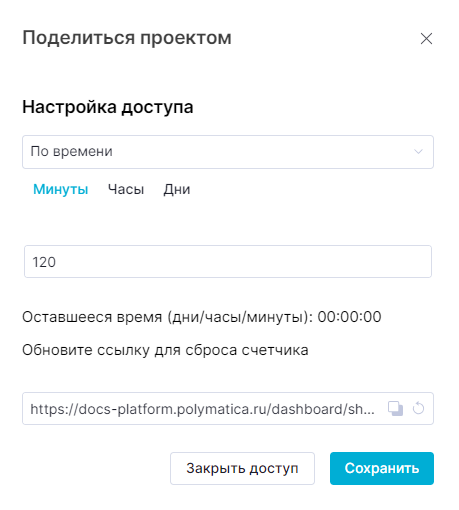This screenshot has width=459, height=510.
Task: Click the 'Оставшееся время' label text
Action: click(92, 317)
